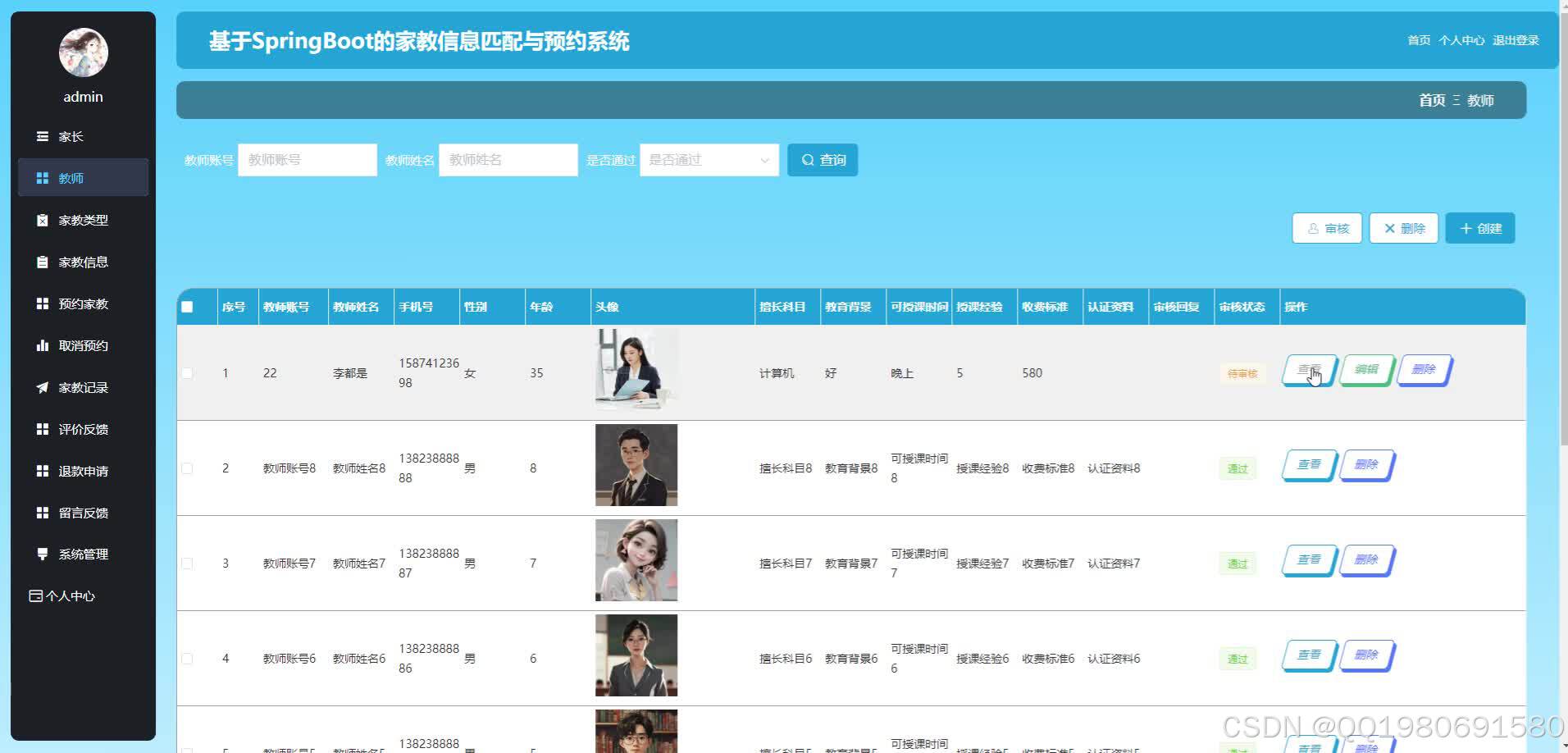The height and width of the screenshot is (753, 1568).
Task: Check the row checkbox for 教师姓名8
Action: click(x=187, y=468)
